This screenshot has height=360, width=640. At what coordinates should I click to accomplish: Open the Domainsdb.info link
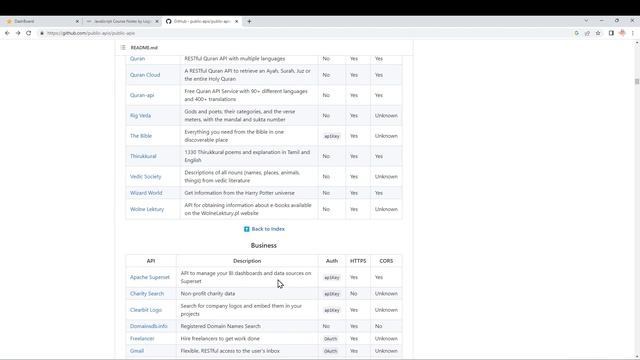[149, 326]
